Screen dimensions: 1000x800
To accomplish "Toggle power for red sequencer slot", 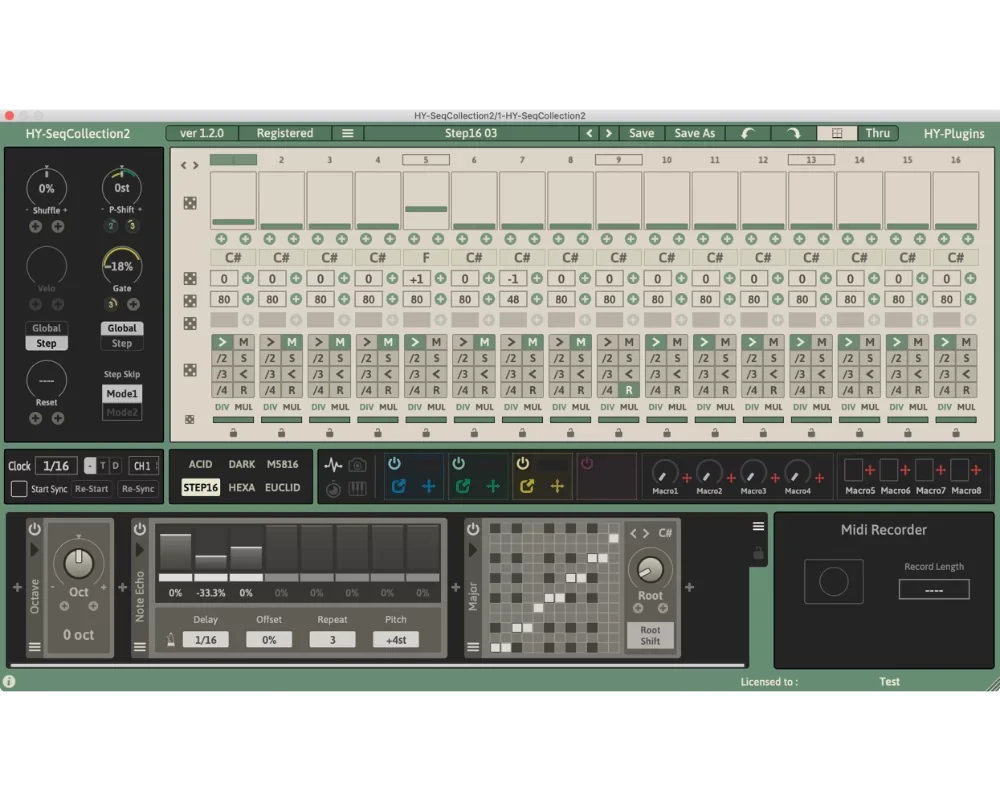I will [x=587, y=464].
